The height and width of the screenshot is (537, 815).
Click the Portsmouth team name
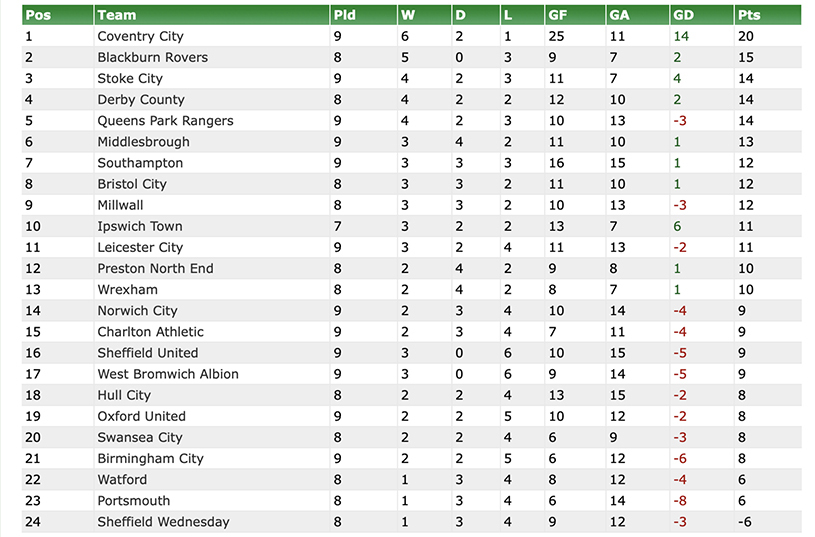(x=133, y=500)
